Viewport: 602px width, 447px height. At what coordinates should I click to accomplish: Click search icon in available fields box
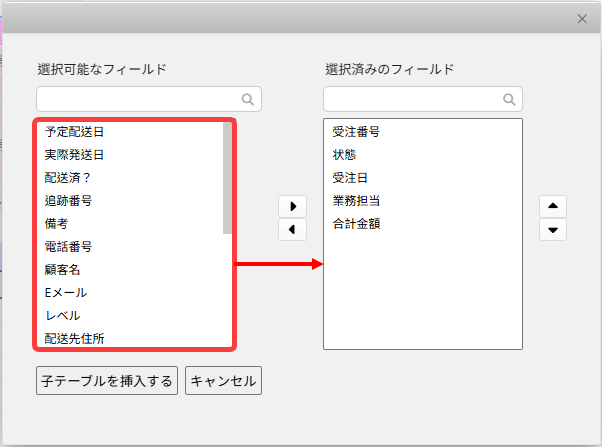pyautogui.click(x=247, y=99)
